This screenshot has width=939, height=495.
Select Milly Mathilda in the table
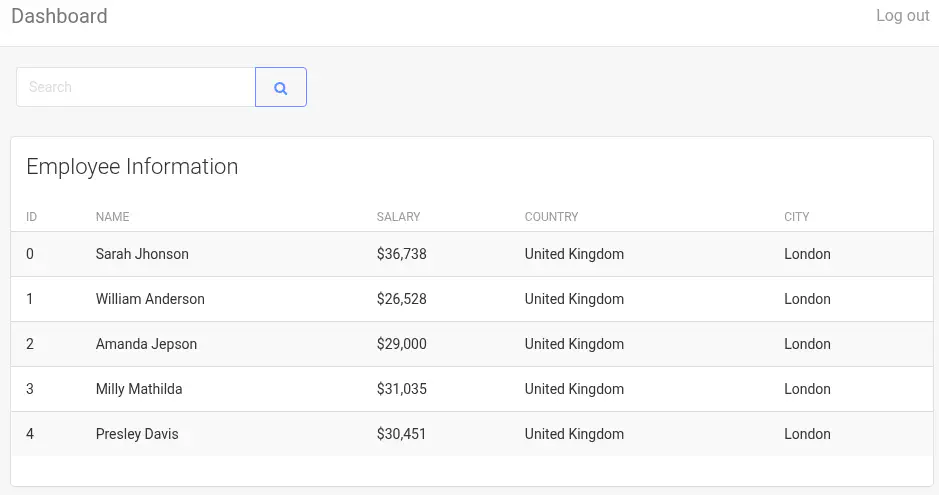click(x=139, y=389)
